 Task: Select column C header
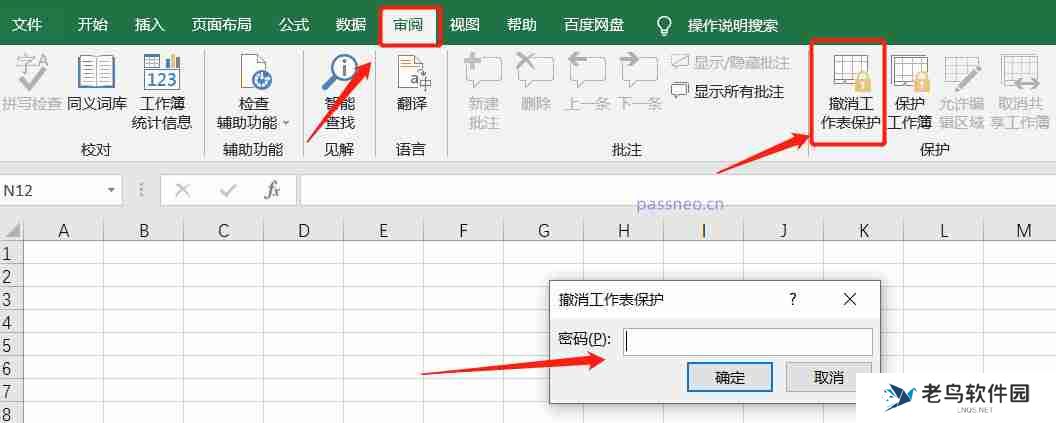[x=224, y=232]
